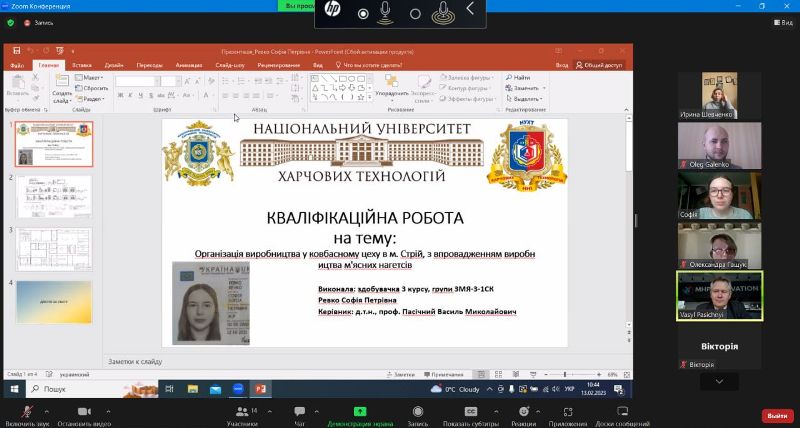Click the red Leave meeting button

778,416
